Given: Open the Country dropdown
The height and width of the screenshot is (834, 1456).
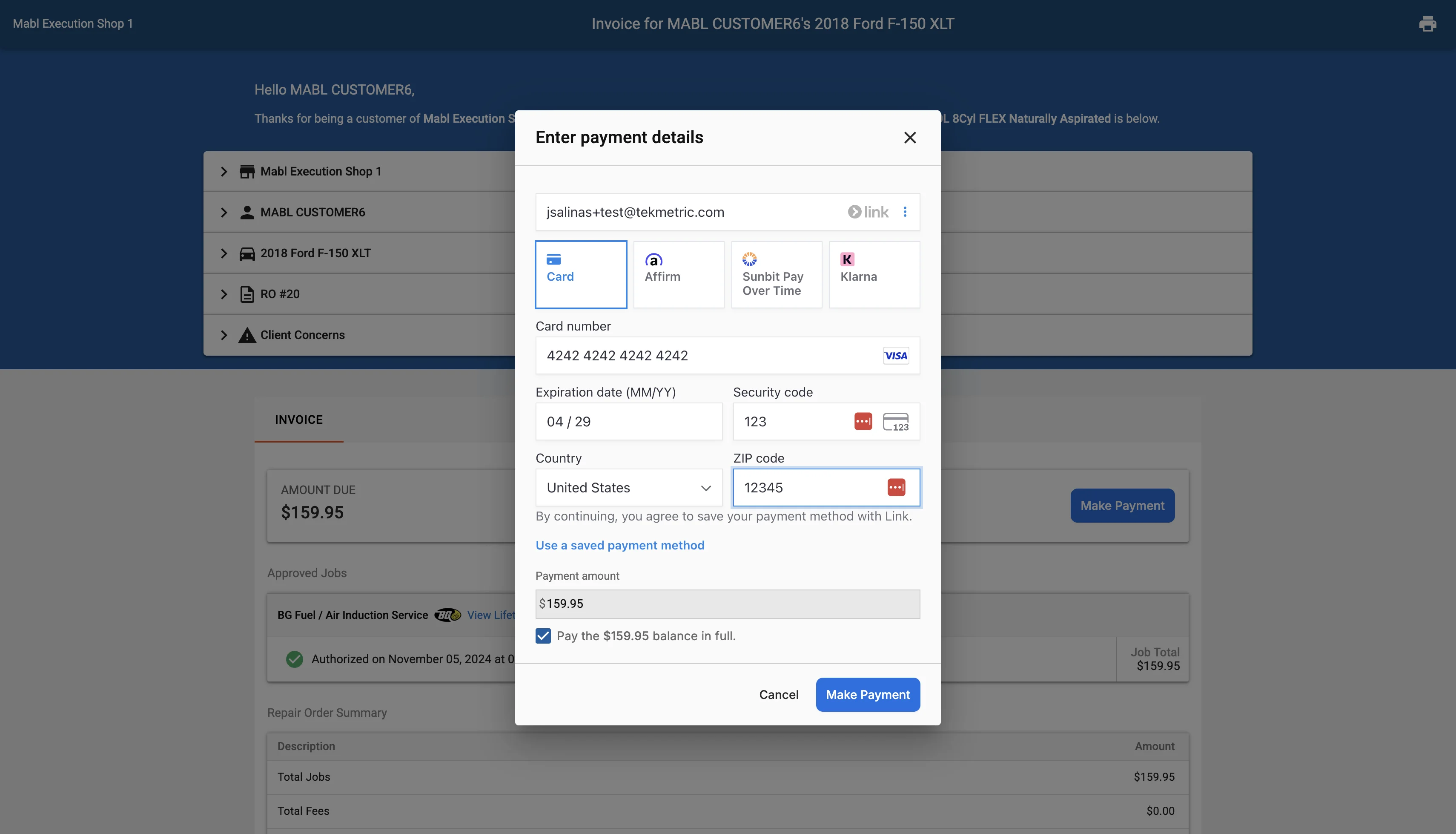Looking at the screenshot, I should coord(628,487).
